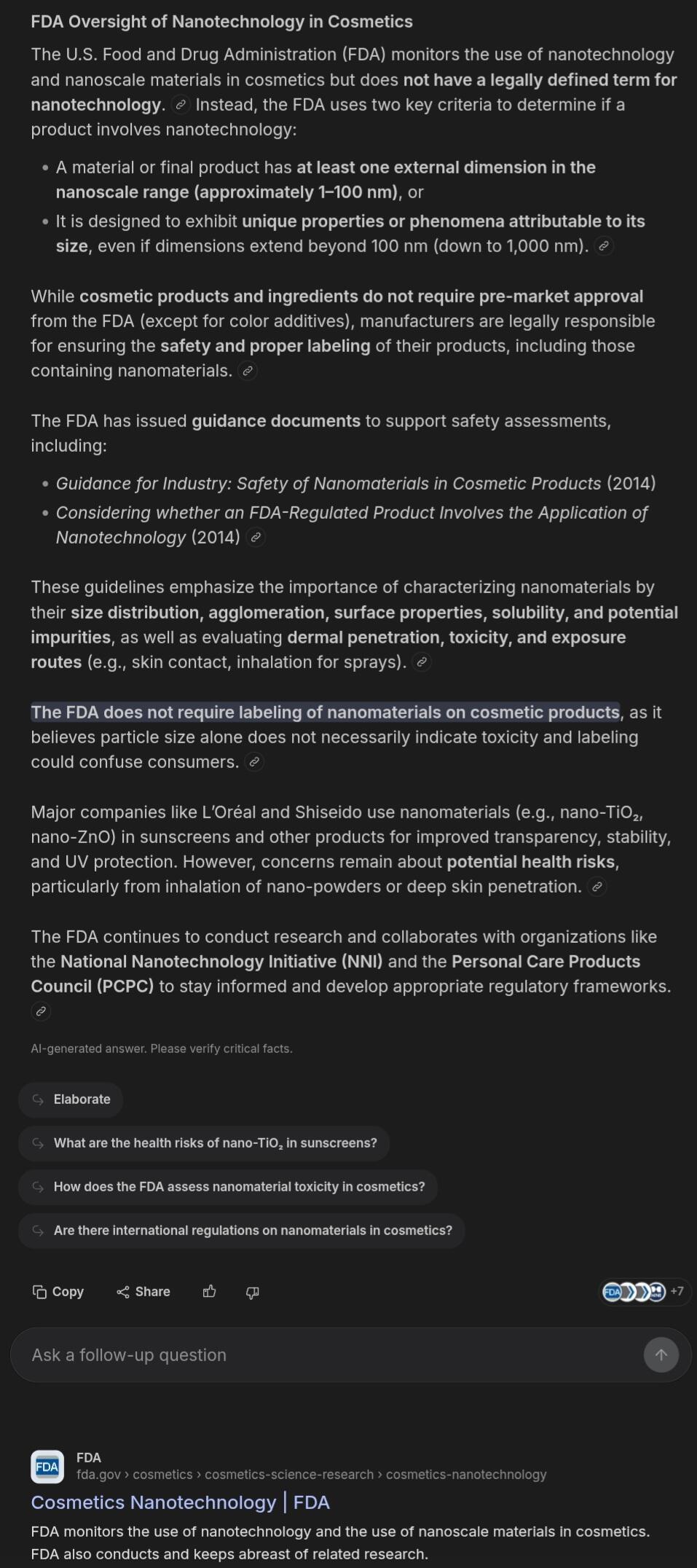Ask about health risks of nano-TiO₂
Image resolution: width=697 pixels, height=1568 pixels.
tap(204, 1142)
